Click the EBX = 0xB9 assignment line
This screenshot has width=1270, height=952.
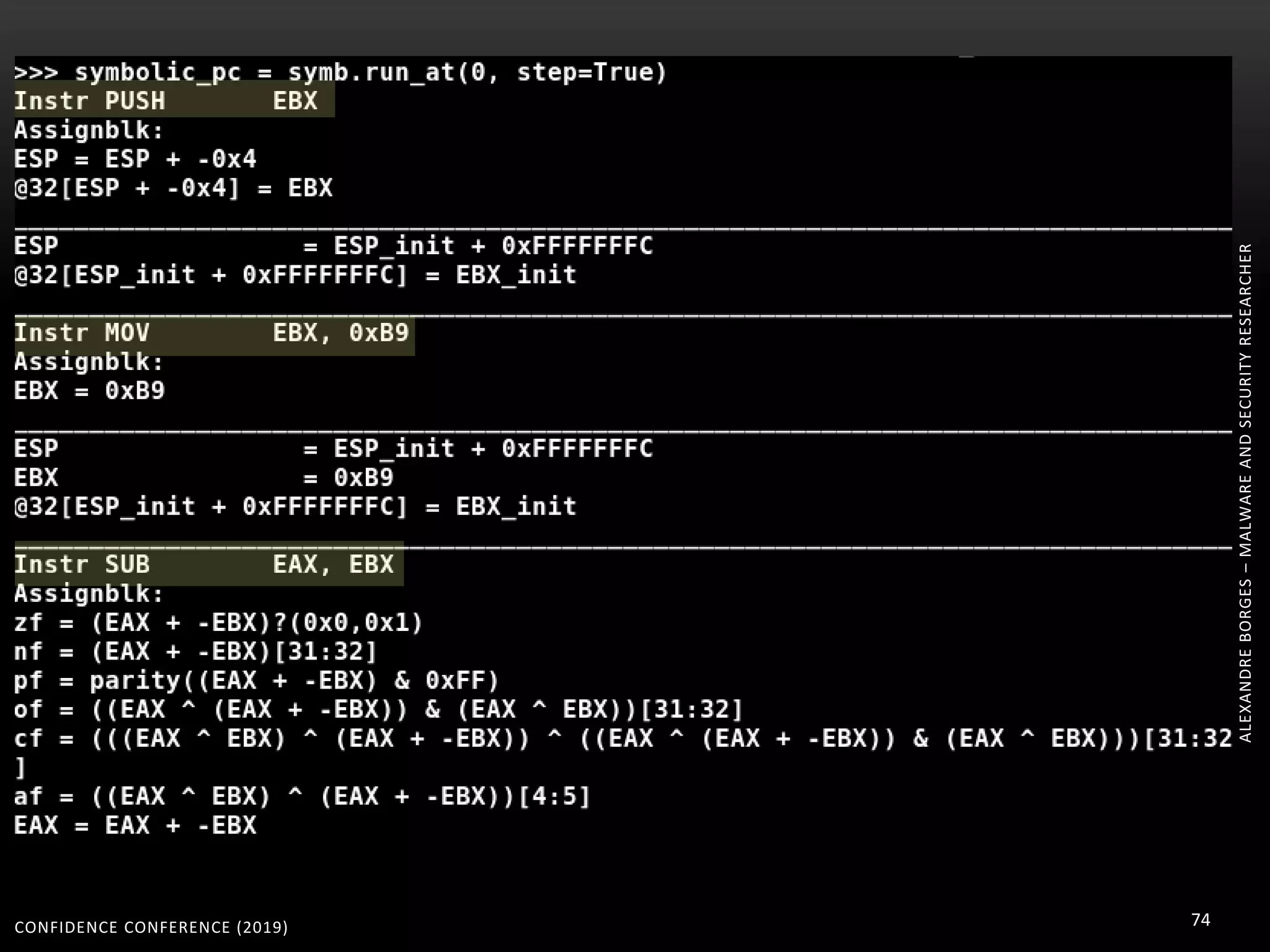pyautogui.click(x=90, y=391)
